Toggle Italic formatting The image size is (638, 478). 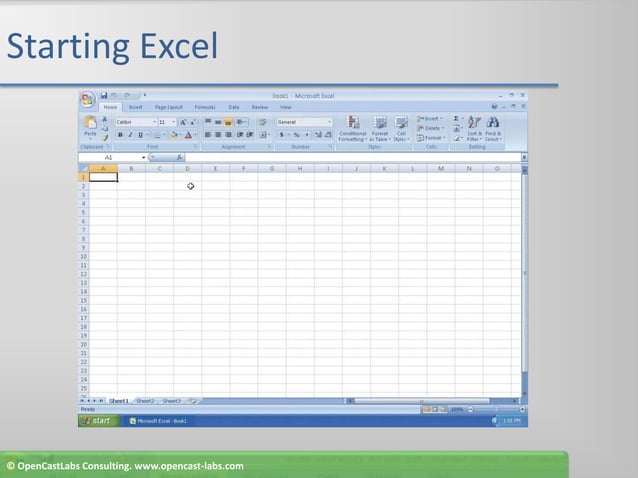pos(130,135)
